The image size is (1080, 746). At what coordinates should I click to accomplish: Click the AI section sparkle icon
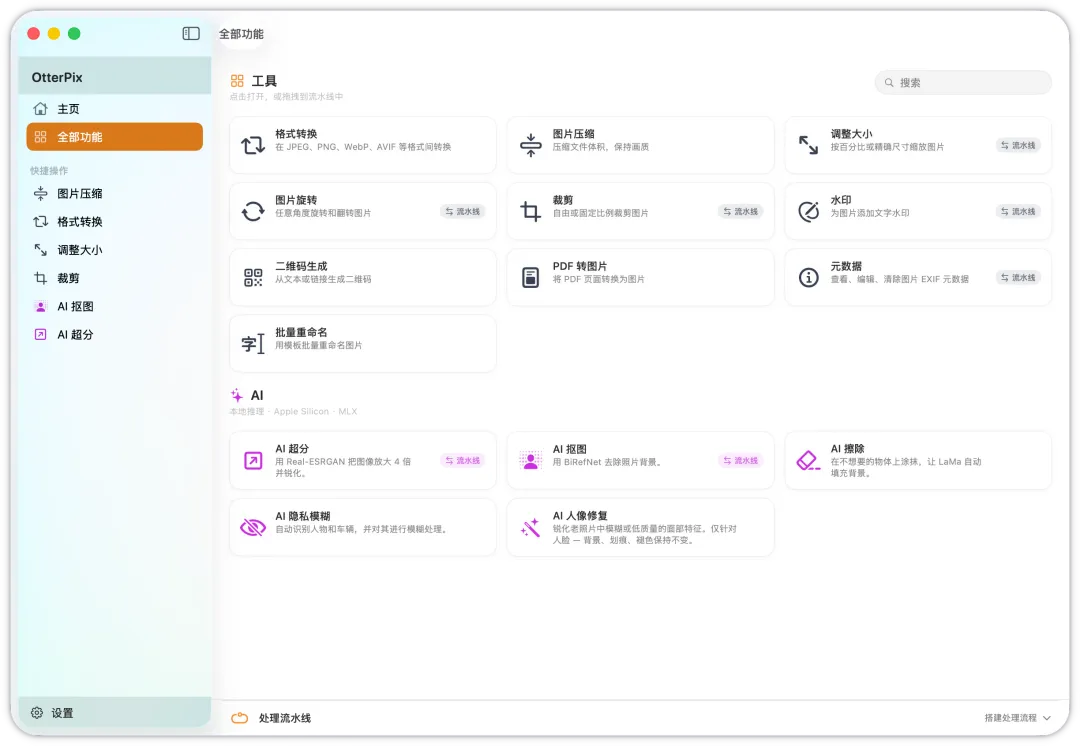[x=237, y=395]
